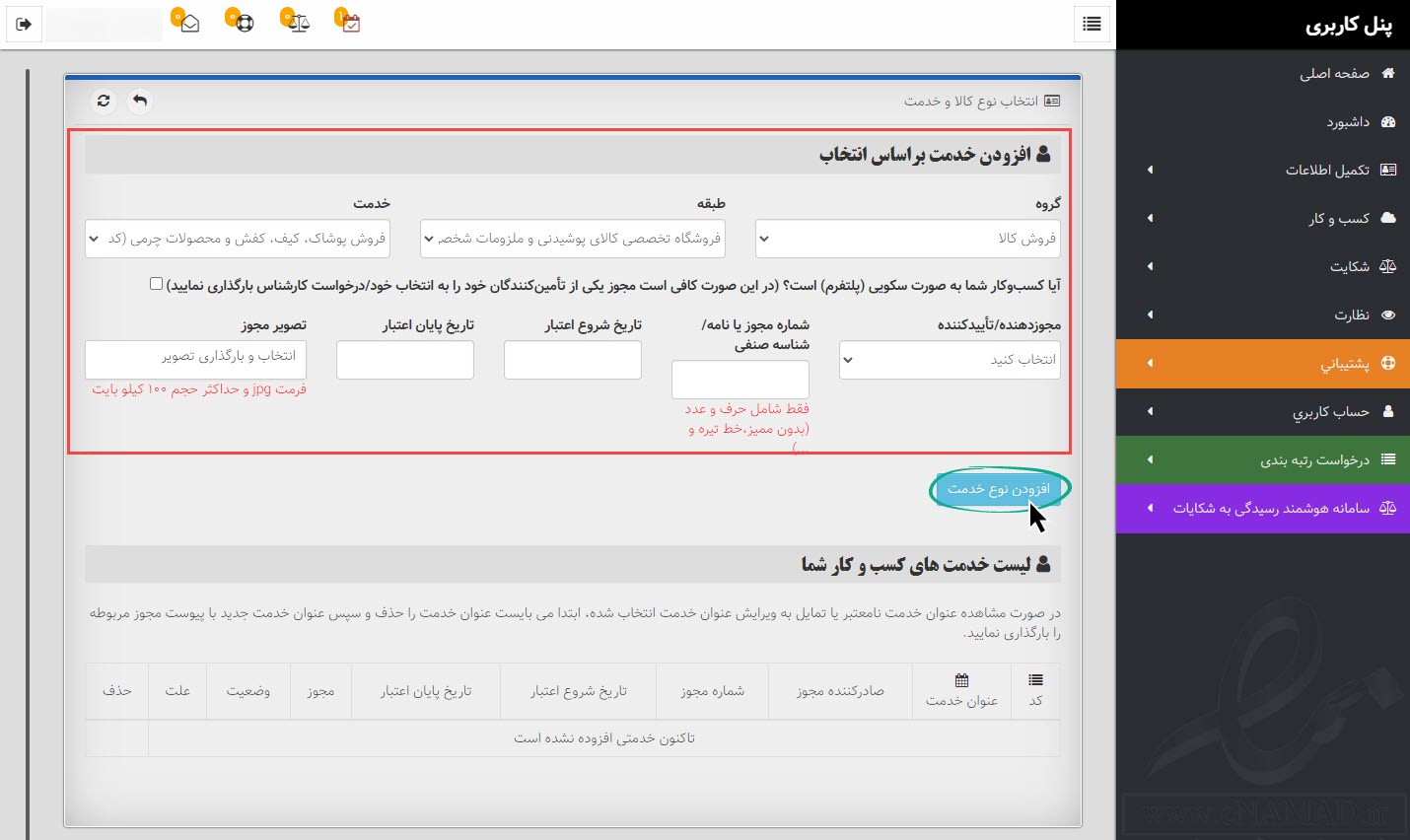The height and width of the screenshot is (840, 1410).
Task: Click the dashboard gauge icon beside داشبورد
Action: tap(1388, 121)
